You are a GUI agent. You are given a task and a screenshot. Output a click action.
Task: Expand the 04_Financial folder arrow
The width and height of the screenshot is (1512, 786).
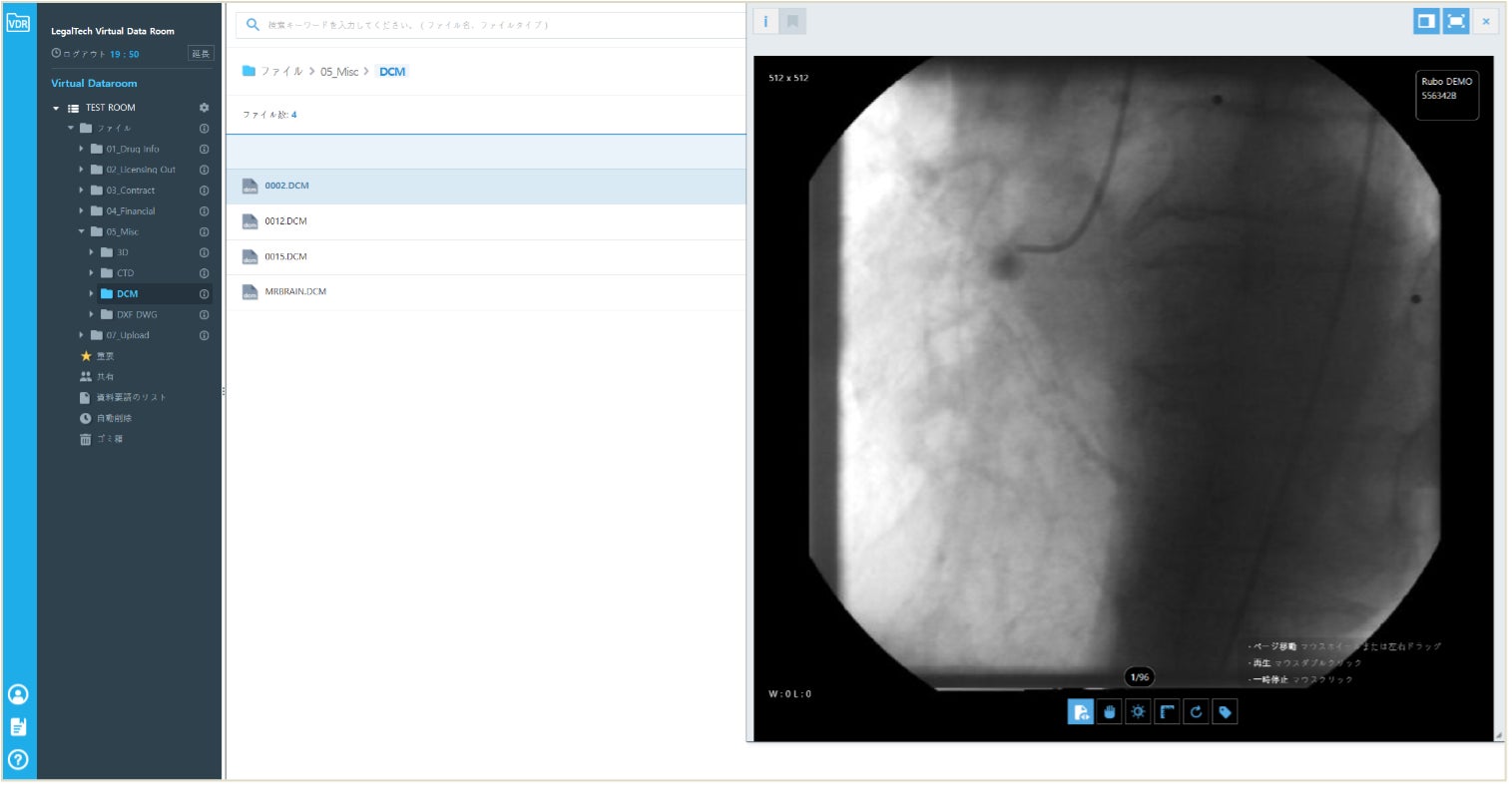coord(82,211)
